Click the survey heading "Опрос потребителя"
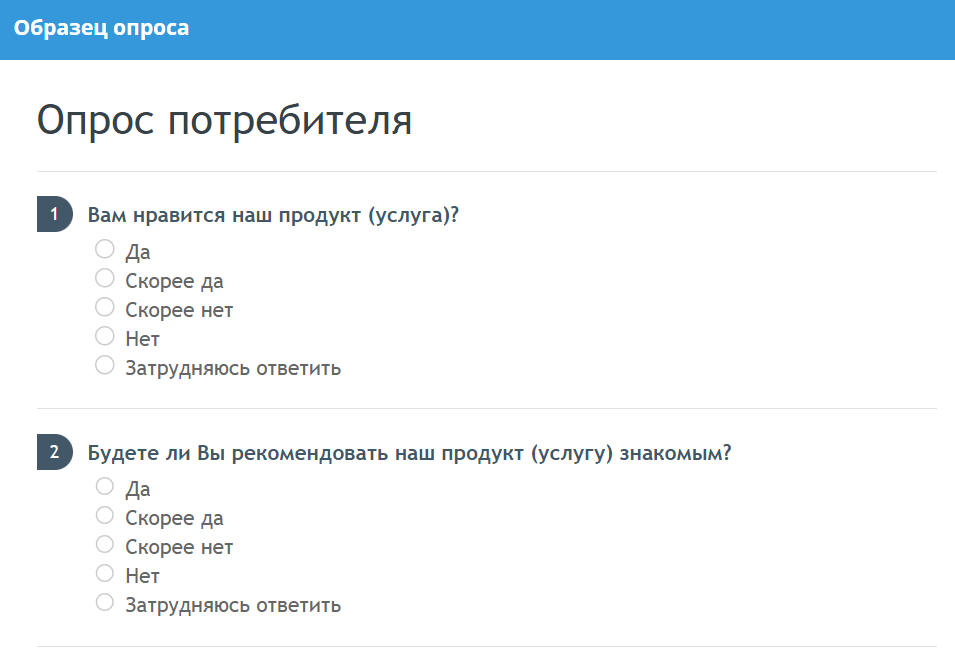Viewport: 955px width, 659px height. coord(225,121)
